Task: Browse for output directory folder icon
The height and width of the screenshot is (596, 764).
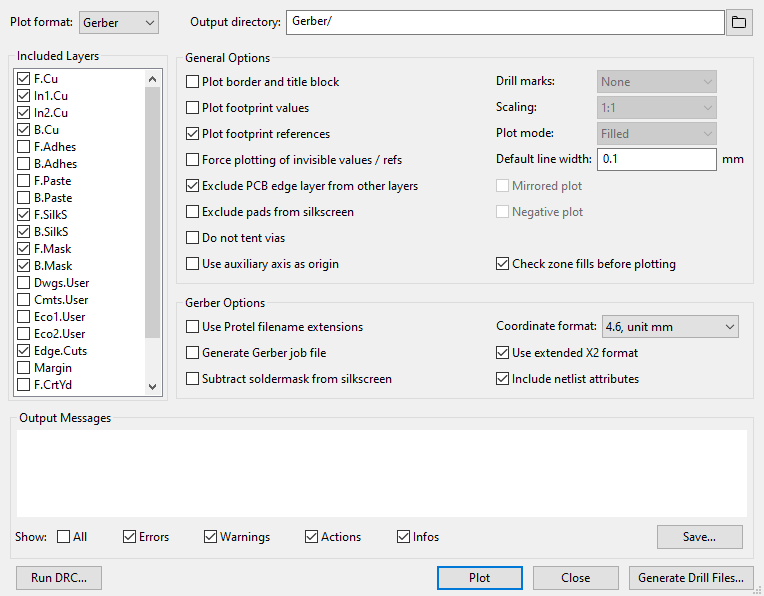Action: pos(739,22)
